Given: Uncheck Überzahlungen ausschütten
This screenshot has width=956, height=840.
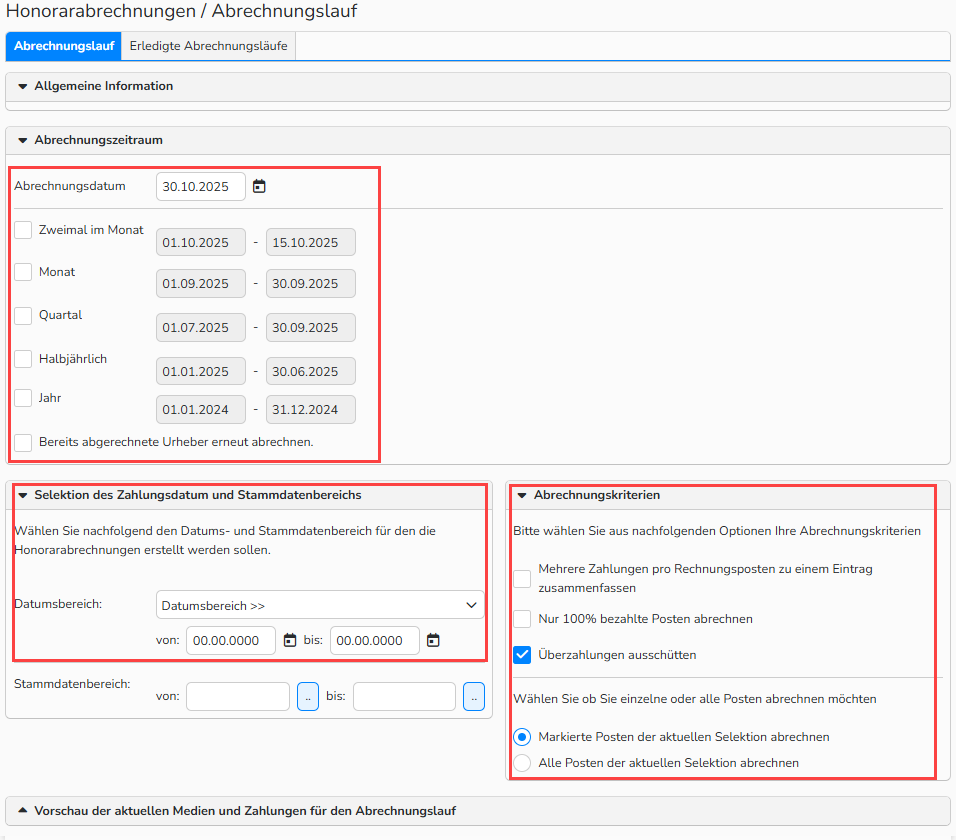Looking at the screenshot, I should click(522, 655).
